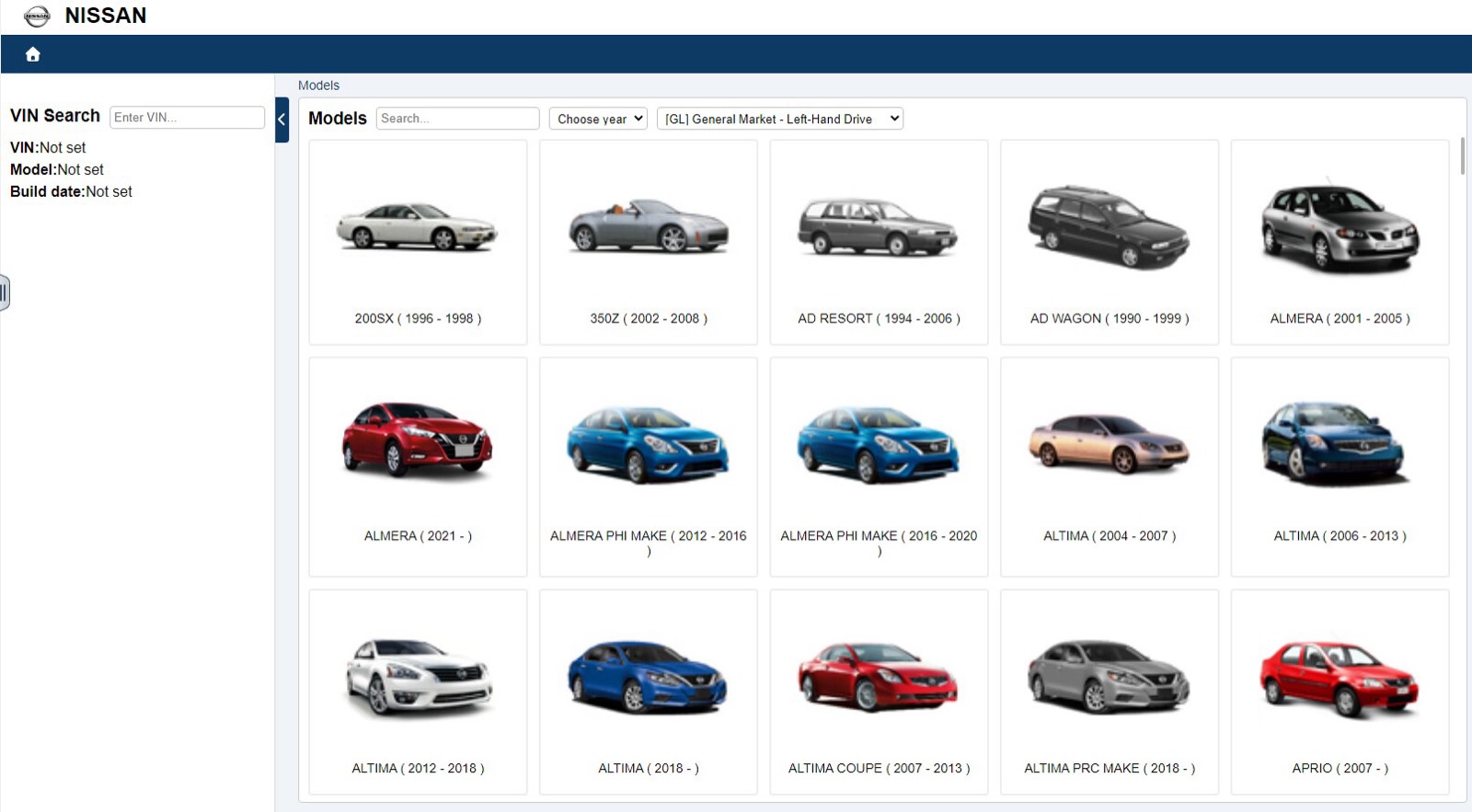1472x812 pixels.
Task: Select 350Z ( 2002 - 2008 ) label
Action: 649,318
